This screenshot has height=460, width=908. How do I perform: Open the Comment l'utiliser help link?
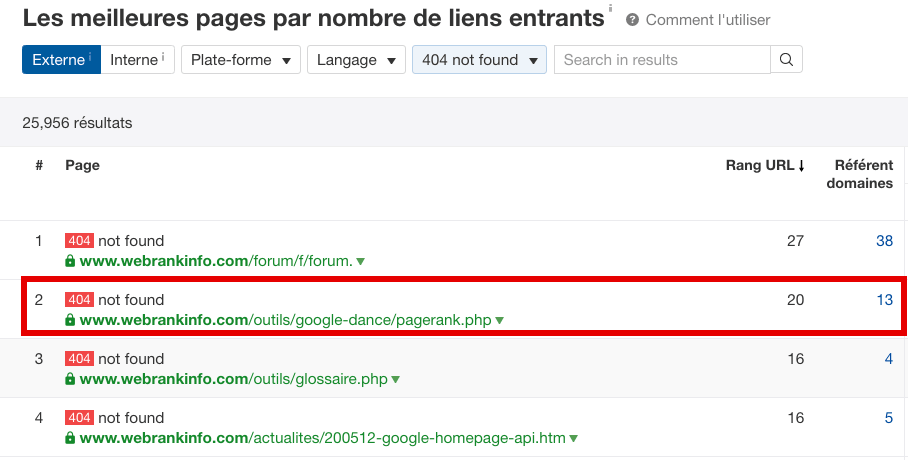[x=708, y=20]
